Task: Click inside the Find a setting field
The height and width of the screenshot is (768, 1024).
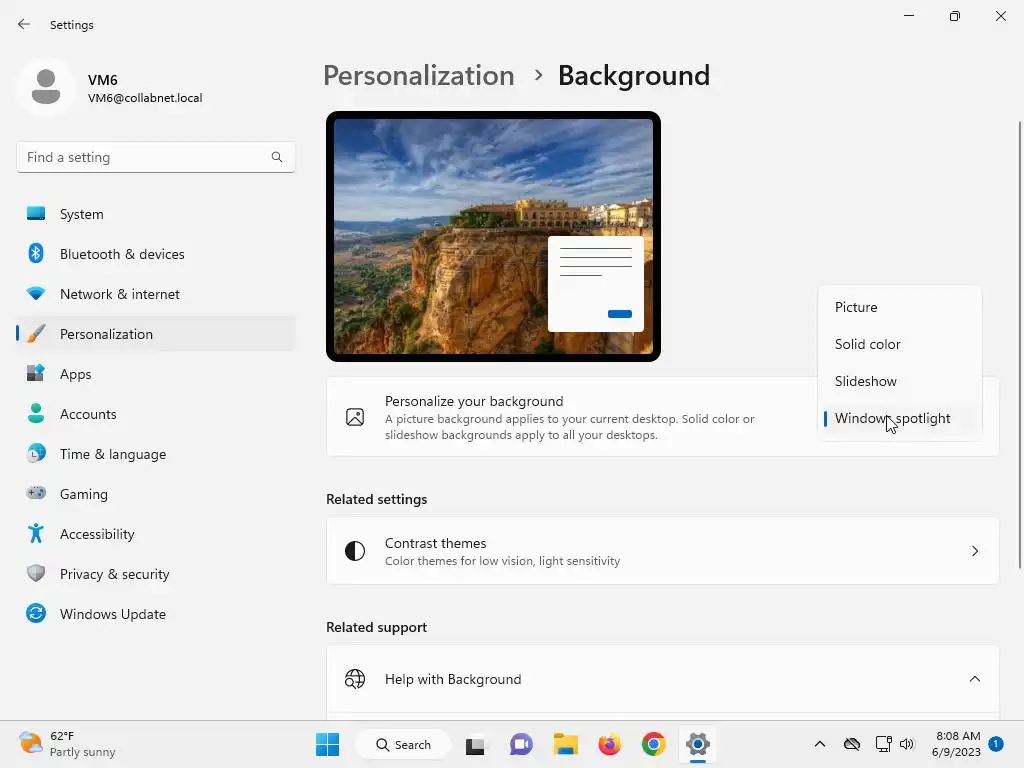Action: click(x=155, y=157)
